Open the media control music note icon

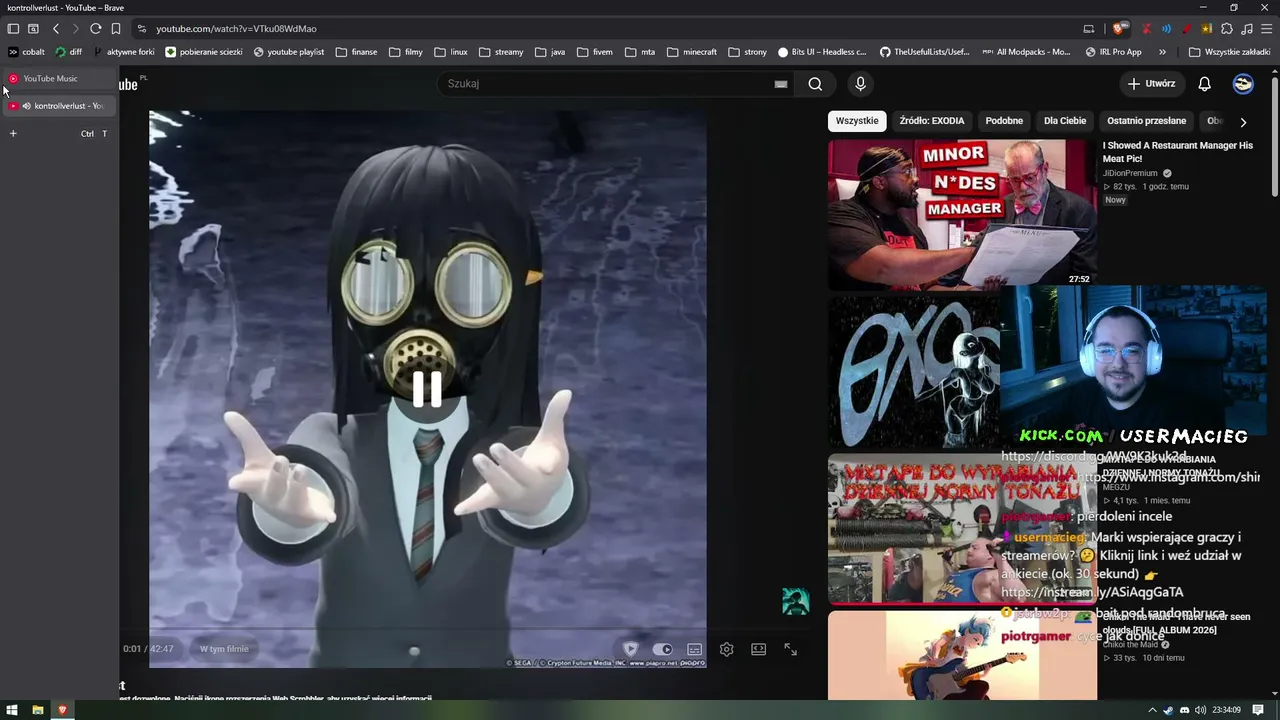pyautogui.click(x=1246, y=29)
